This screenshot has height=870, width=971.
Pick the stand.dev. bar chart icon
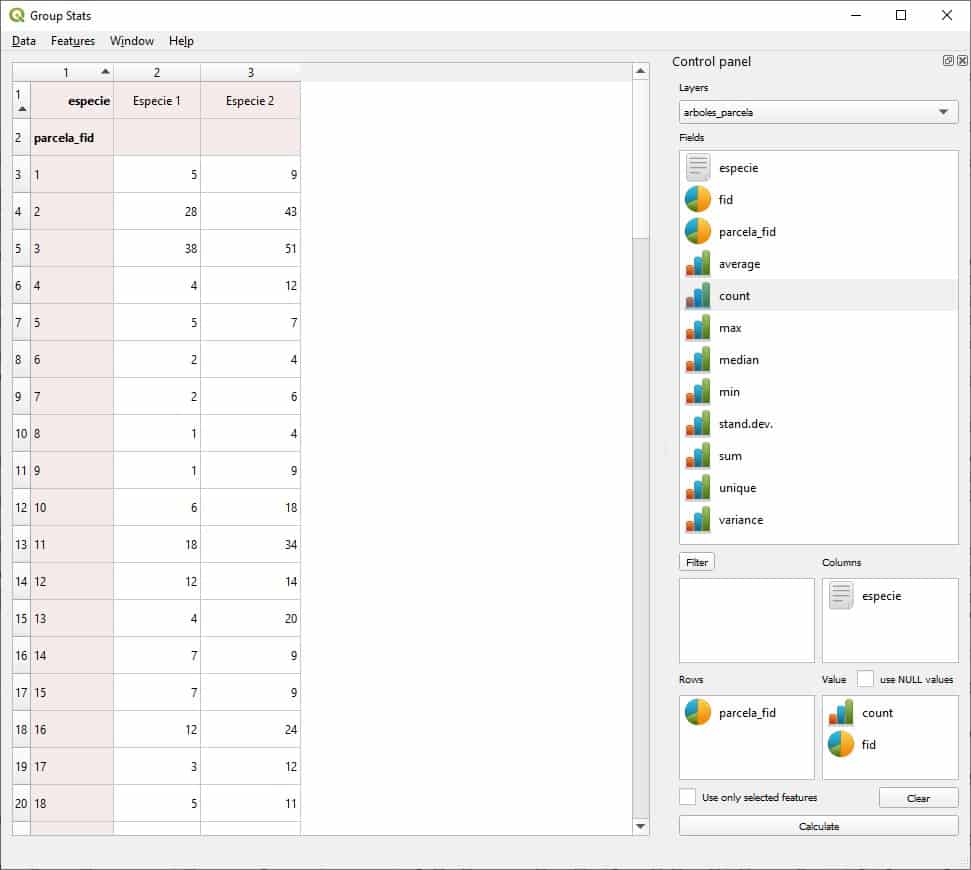(698, 424)
